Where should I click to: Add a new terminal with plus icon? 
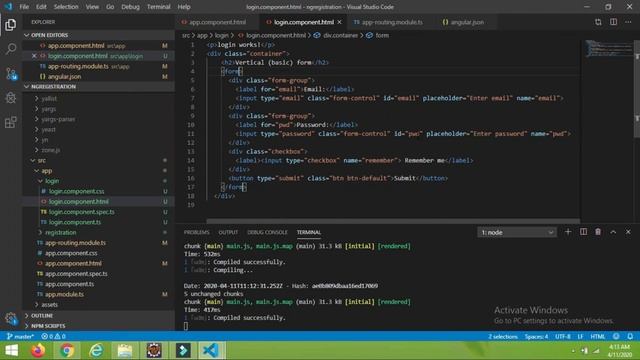point(568,232)
